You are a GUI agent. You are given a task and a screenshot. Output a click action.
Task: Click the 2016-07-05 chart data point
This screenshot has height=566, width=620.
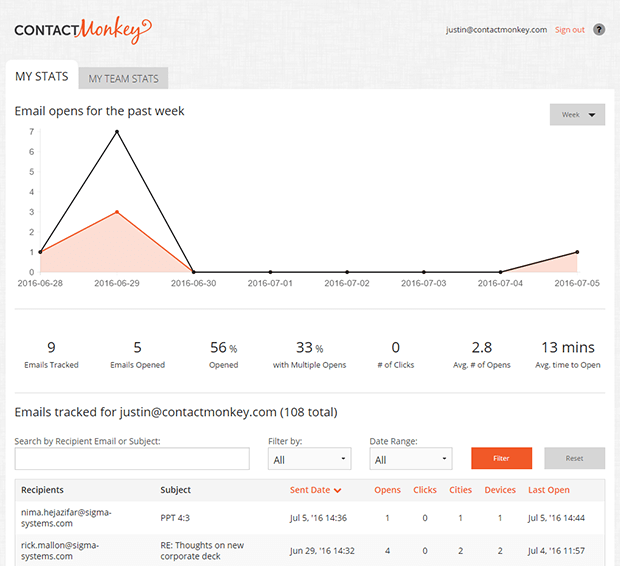(577, 252)
